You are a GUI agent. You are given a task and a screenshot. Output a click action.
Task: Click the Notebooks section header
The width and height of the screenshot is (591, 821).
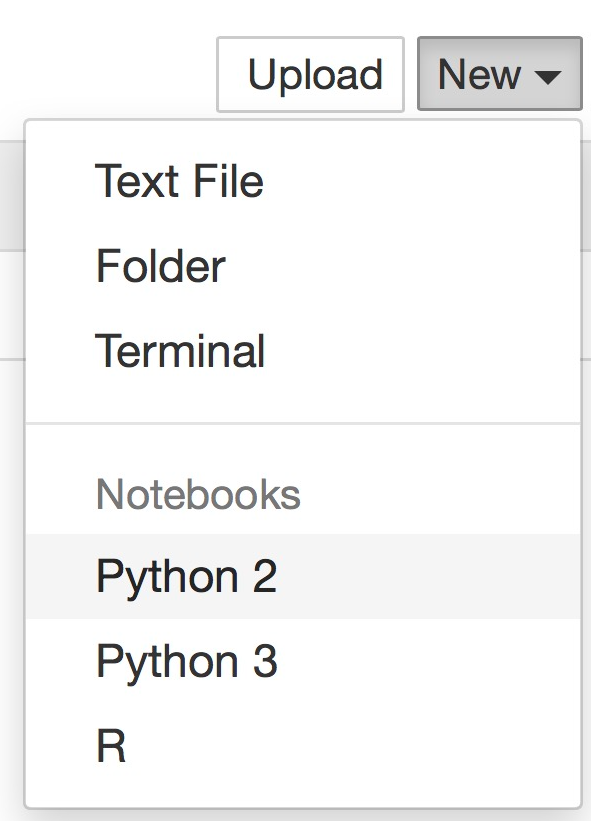click(198, 494)
